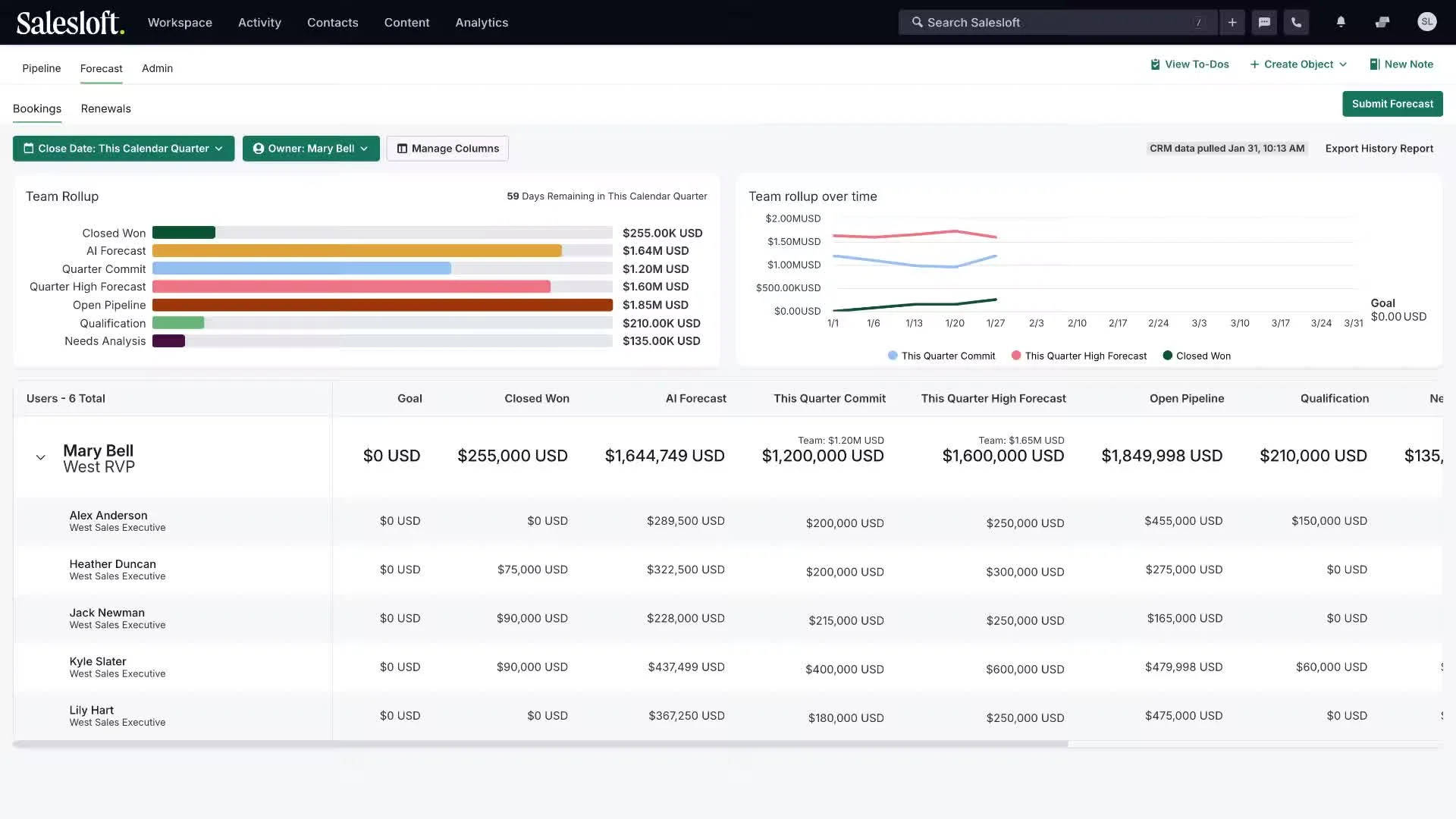Image resolution: width=1456 pixels, height=819 pixels.
Task: Click the Open Pipeline brown bar
Action: pyautogui.click(x=382, y=305)
